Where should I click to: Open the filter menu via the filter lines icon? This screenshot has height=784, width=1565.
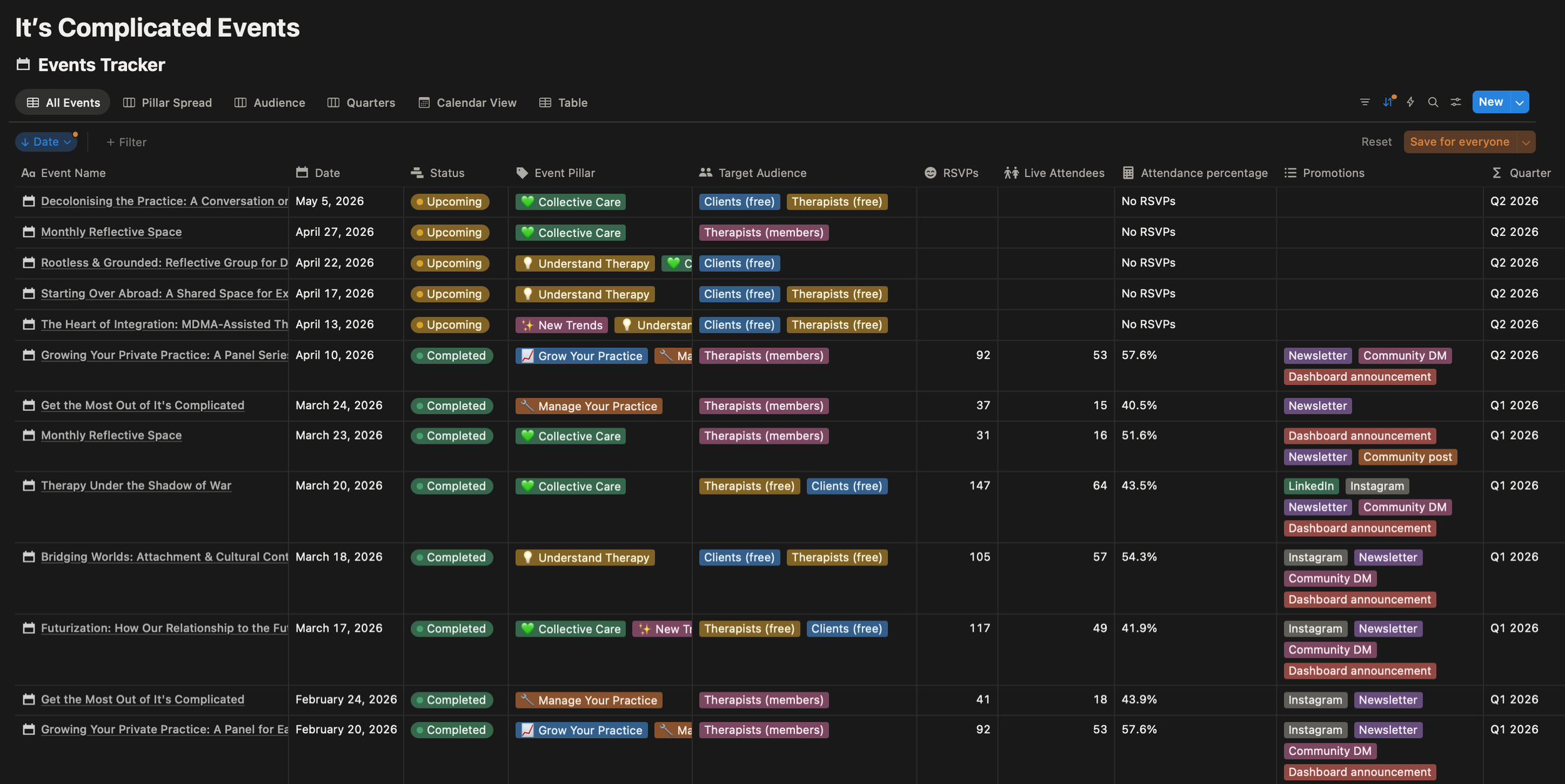pyautogui.click(x=1365, y=102)
